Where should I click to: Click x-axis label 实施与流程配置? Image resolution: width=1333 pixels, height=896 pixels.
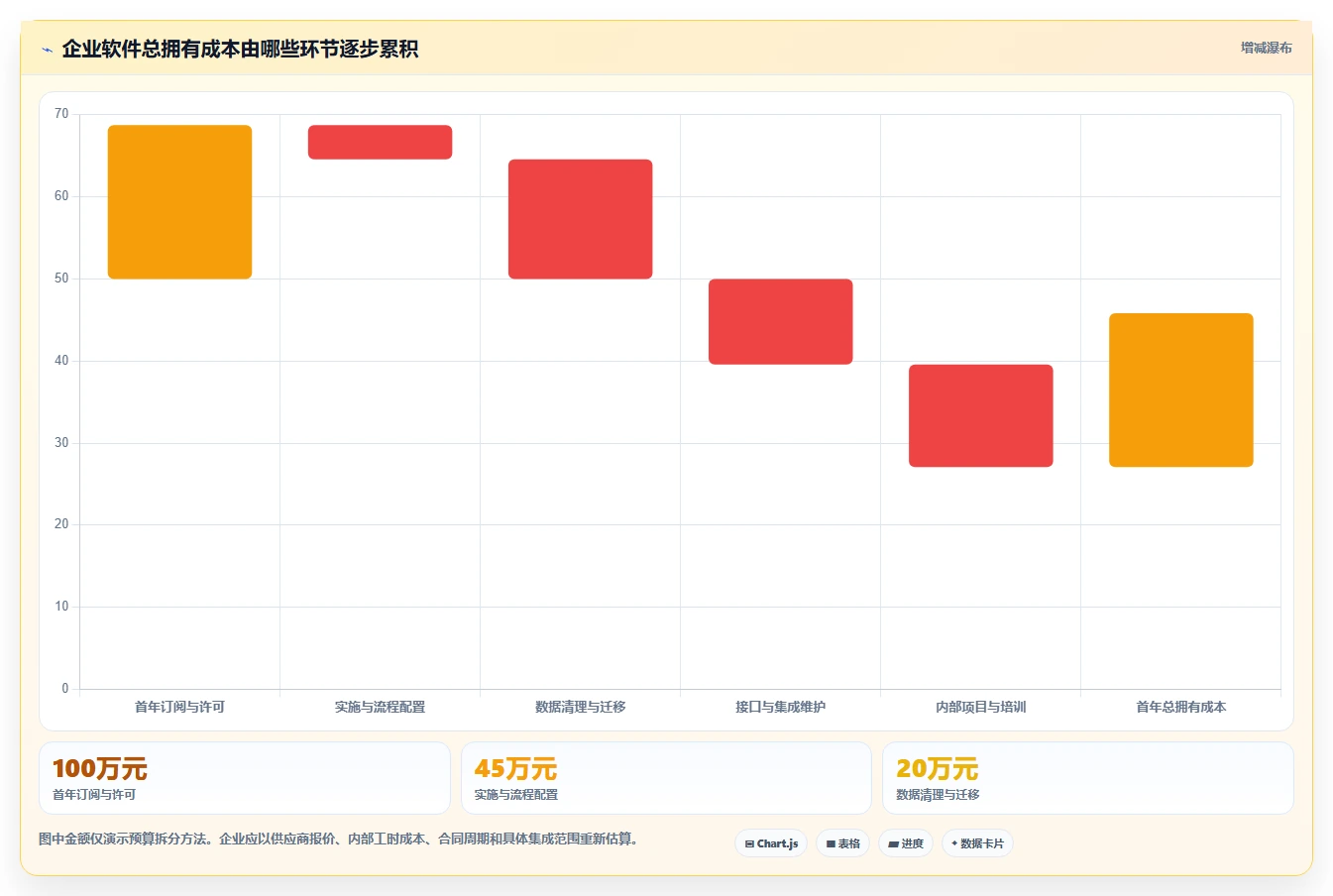pos(380,707)
